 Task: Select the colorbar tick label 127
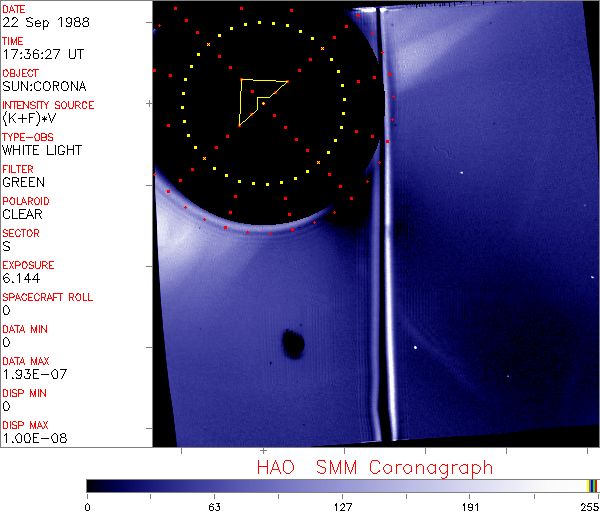343,505
